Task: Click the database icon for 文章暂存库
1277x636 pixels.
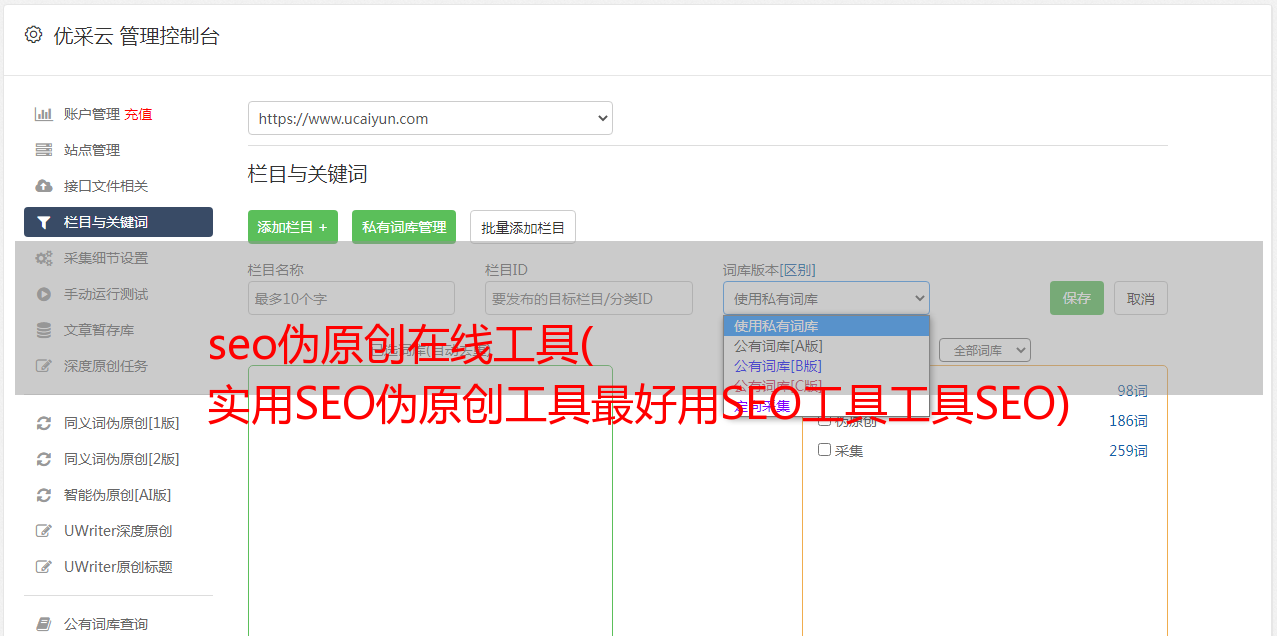Action: pos(44,330)
